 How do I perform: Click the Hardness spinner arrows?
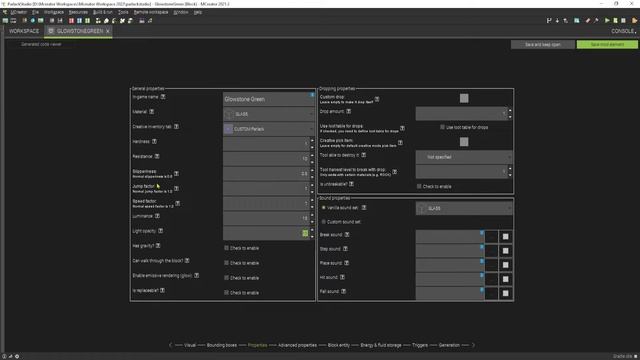312,144
